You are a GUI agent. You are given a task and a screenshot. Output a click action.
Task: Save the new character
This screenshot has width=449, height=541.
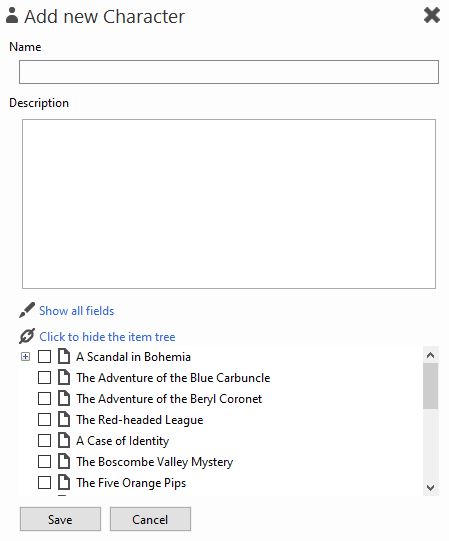(x=60, y=519)
